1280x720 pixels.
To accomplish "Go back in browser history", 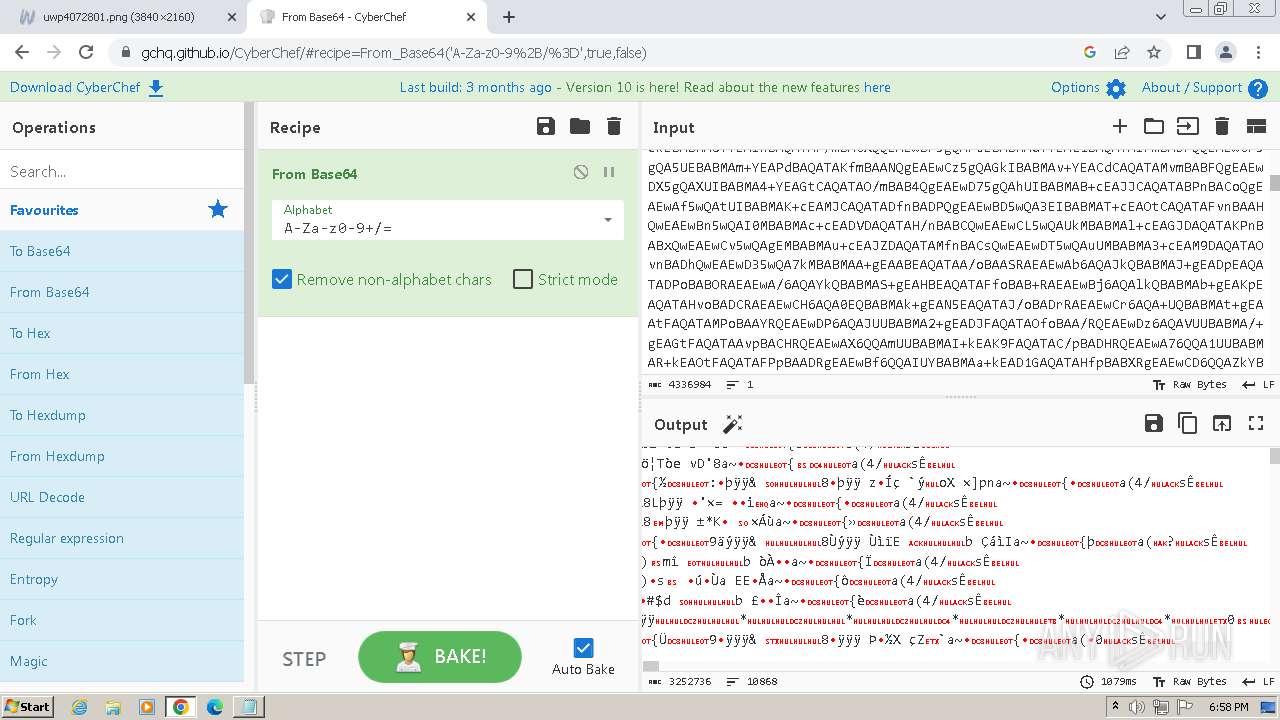I will pyautogui.click(x=22, y=53).
